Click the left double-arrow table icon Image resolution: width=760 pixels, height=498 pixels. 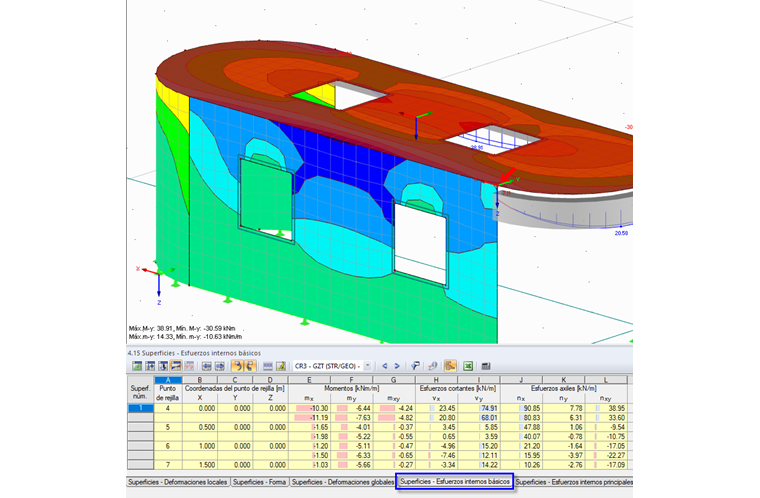pos(206,366)
